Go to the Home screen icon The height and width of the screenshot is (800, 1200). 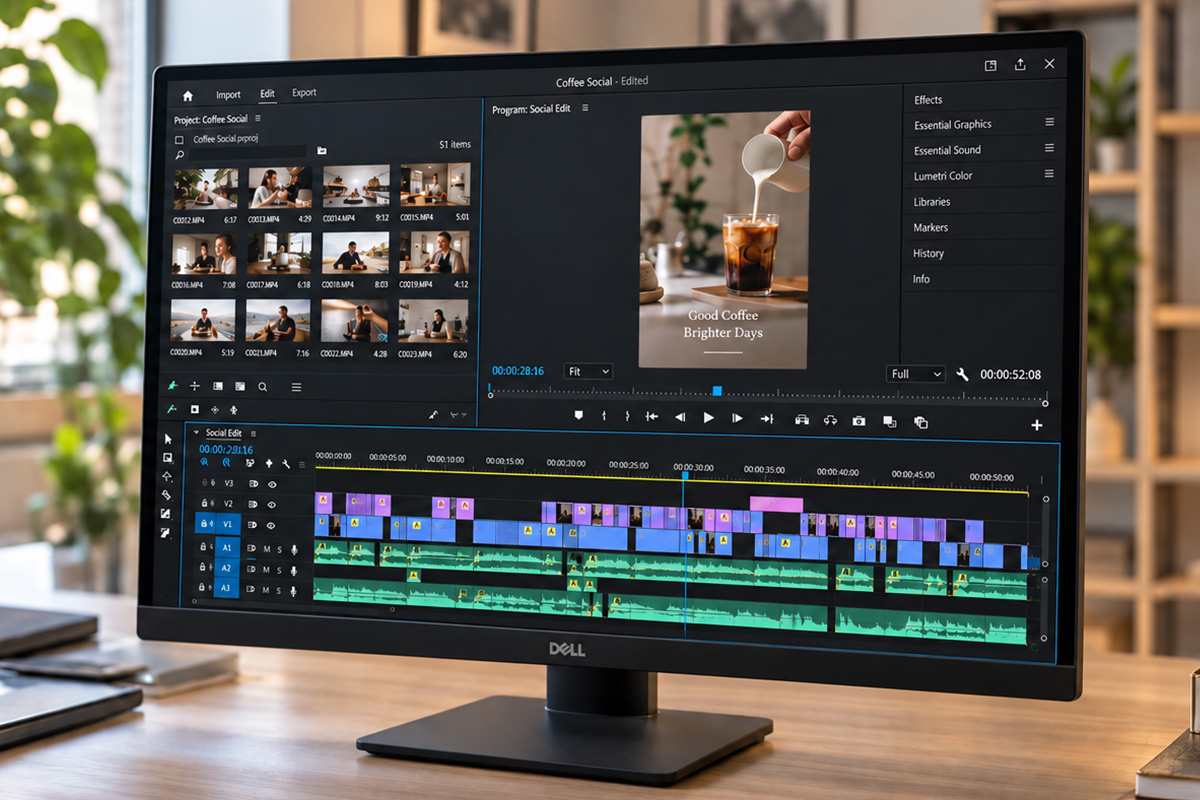click(187, 96)
